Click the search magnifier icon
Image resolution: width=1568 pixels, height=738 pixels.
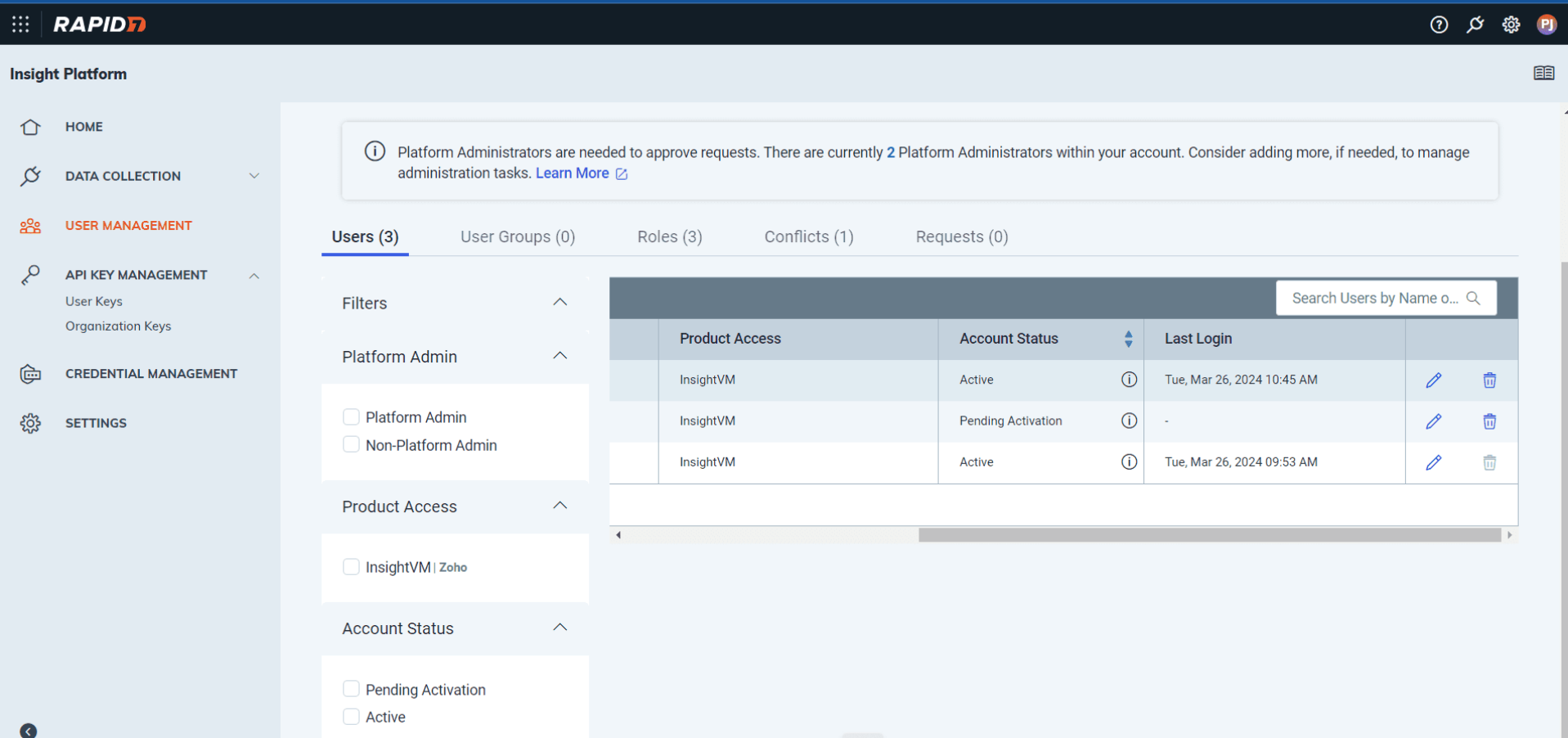pyautogui.click(x=1473, y=298)
